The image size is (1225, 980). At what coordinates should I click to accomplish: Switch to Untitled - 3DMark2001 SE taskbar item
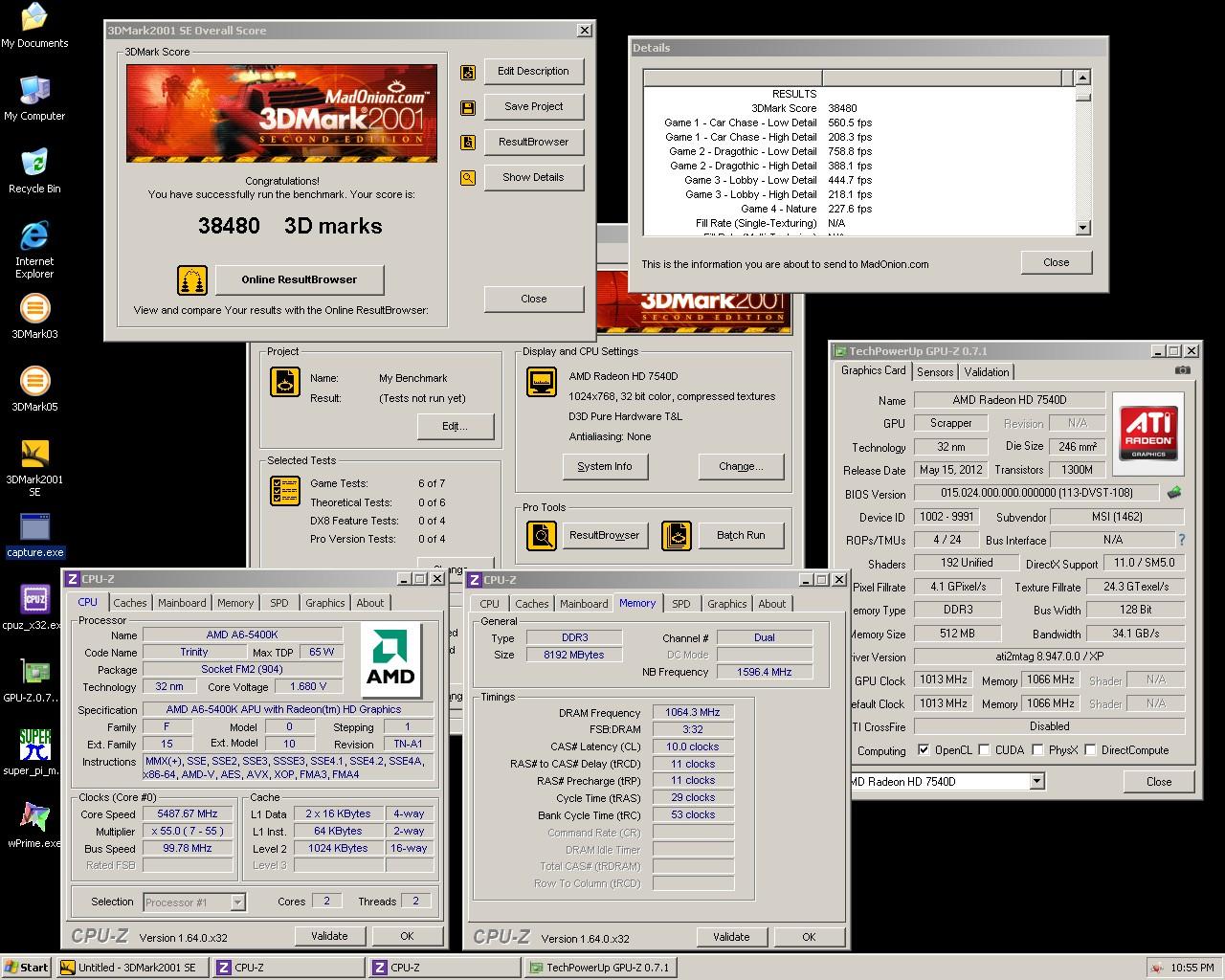[x=133, y=968]
